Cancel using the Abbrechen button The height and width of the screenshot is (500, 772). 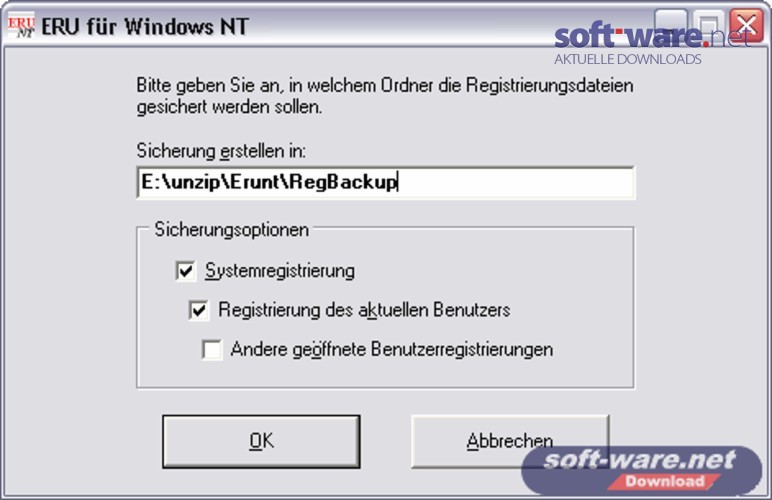click(x=510, y=441)
